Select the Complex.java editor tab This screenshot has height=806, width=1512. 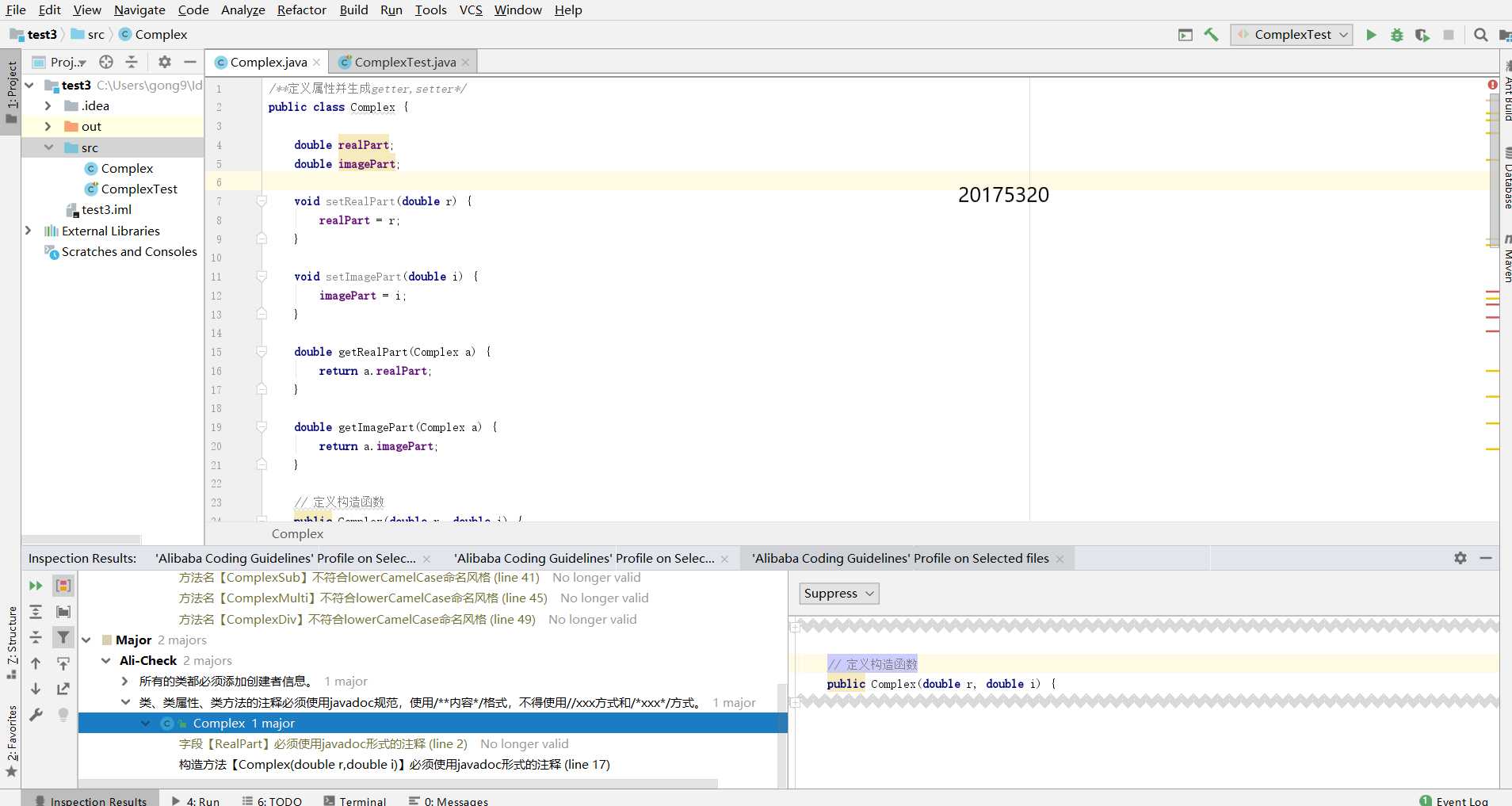click(269, 62)
